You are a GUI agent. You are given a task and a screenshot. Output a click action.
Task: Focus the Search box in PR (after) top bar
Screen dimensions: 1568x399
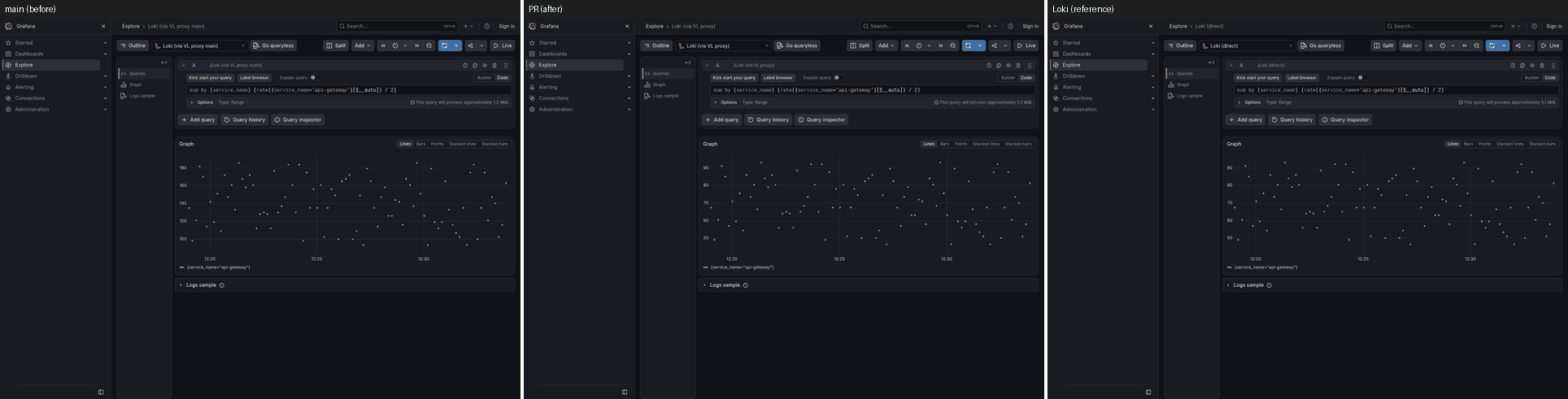[921, 26]
